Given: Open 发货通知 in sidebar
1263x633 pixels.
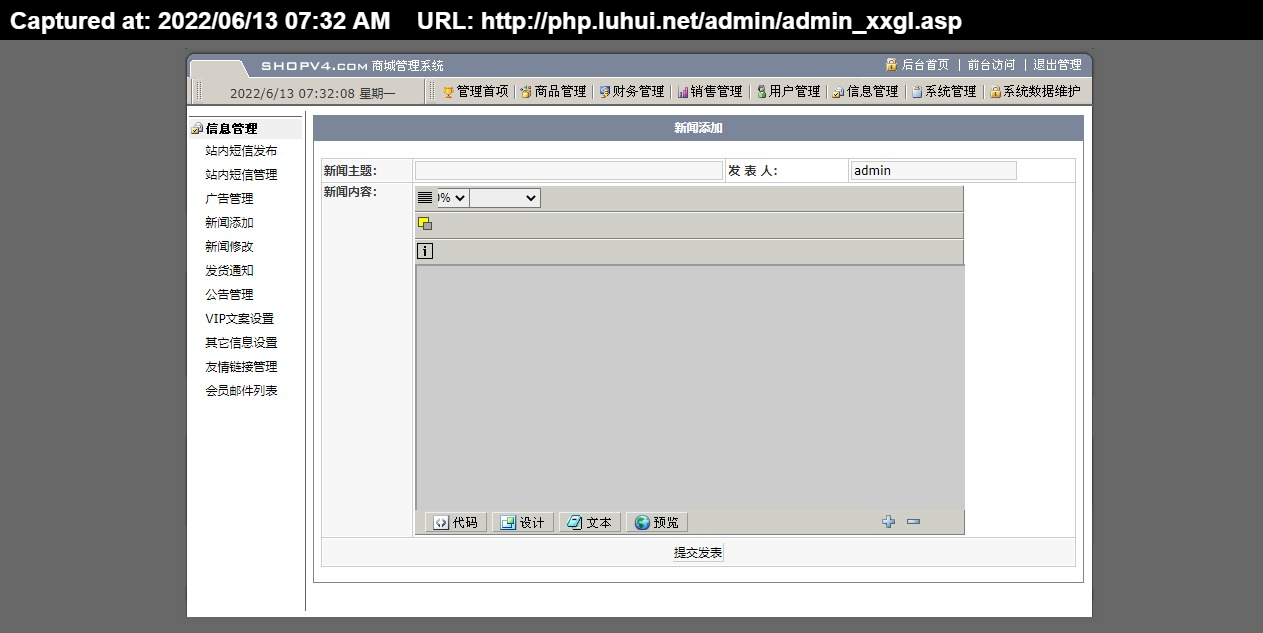Looking at the screenshot, I should pyautogui.click(x=229, y=271).
